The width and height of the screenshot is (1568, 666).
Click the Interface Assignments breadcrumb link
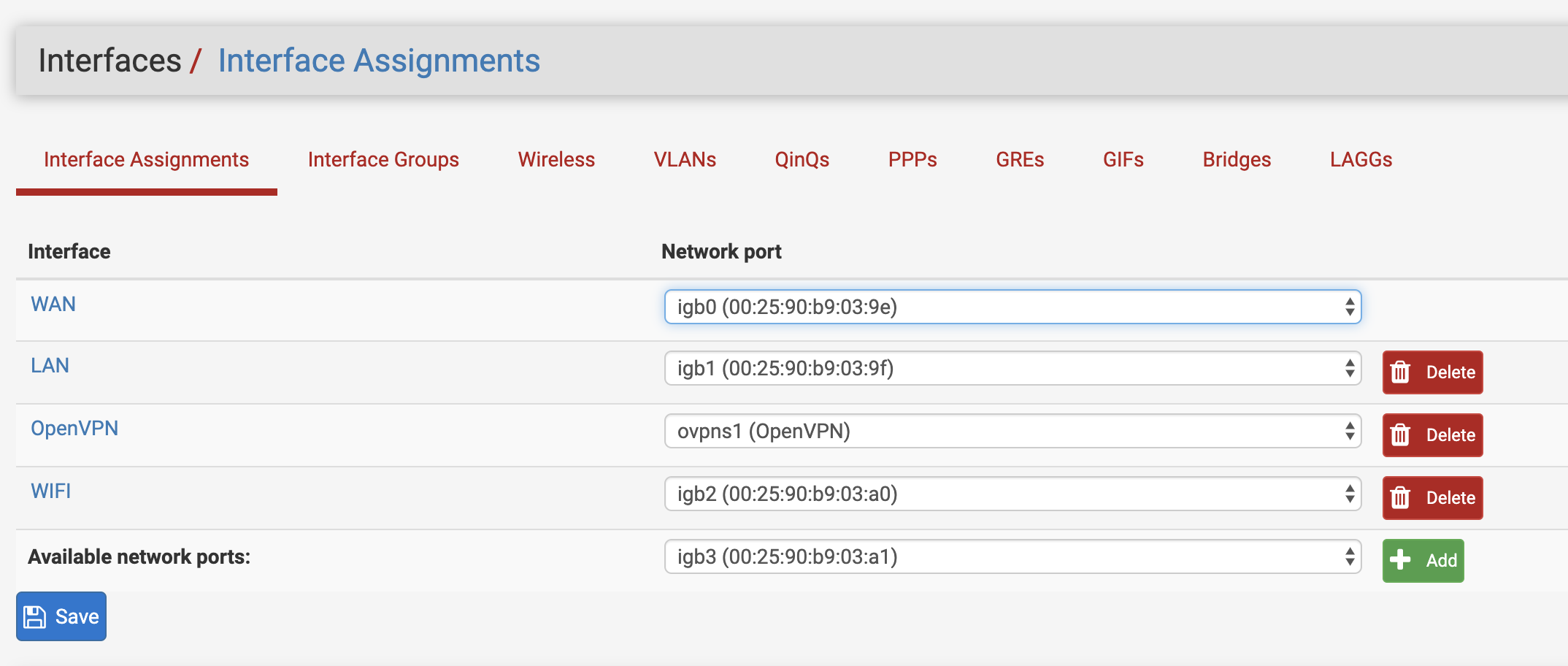coord(379,61)
